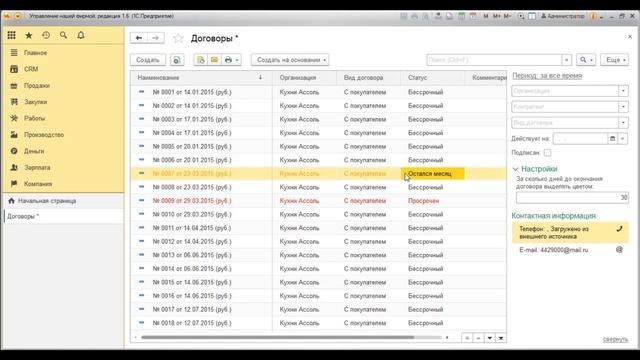Switch to Договоры tab in sidebar
This screenshot has width=640, height=360.
click(x=63, y=216)
